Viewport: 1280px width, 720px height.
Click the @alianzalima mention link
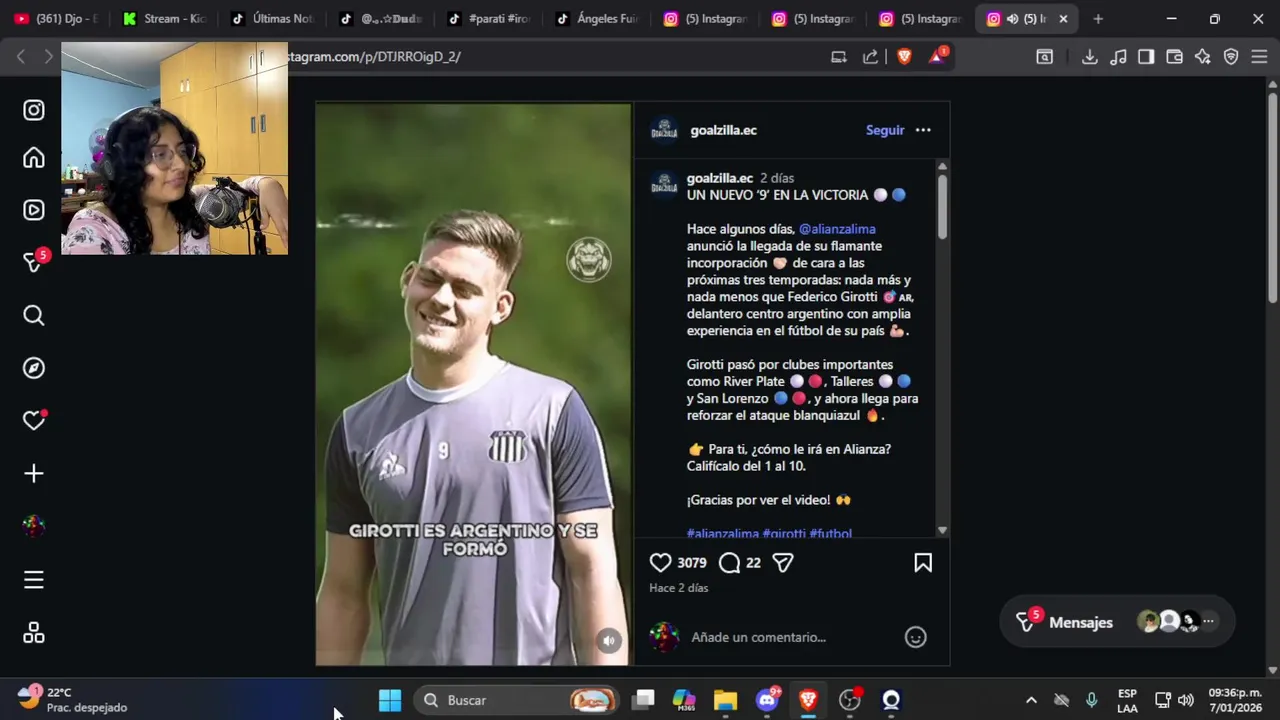click(x=837, y=229)
